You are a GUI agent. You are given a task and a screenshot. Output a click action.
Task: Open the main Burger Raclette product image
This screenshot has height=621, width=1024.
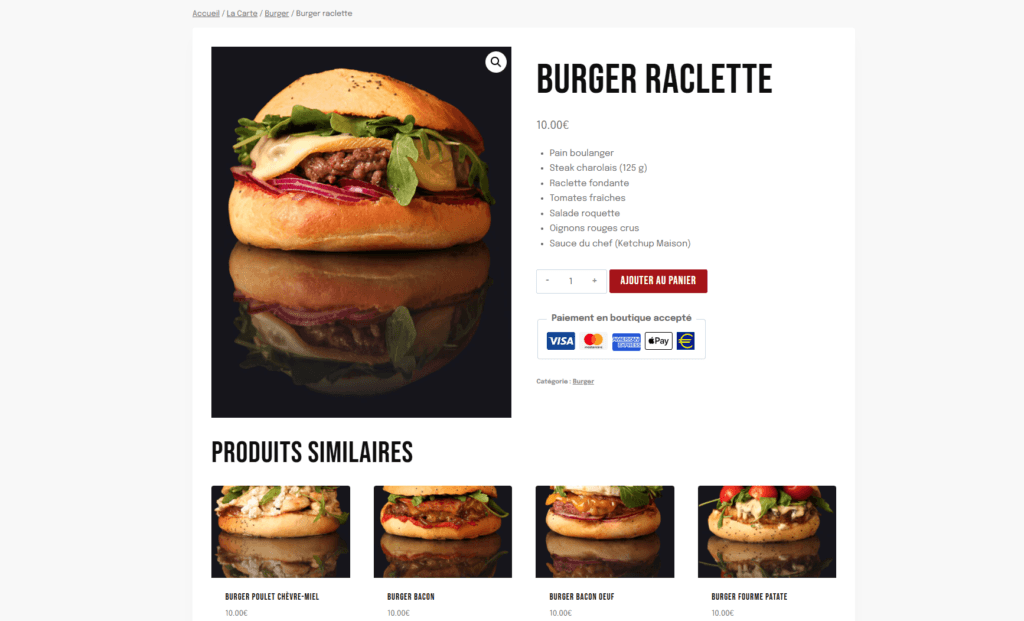(361, 232)
